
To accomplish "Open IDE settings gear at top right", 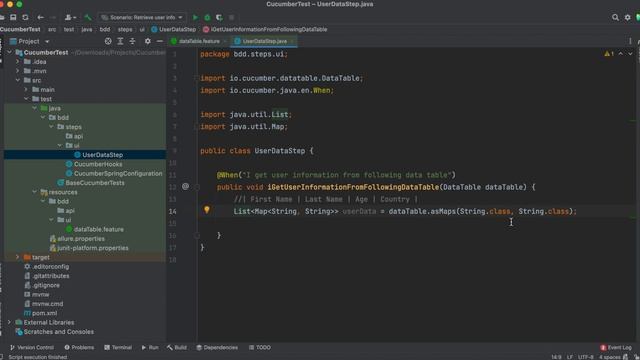I will 627,18.
